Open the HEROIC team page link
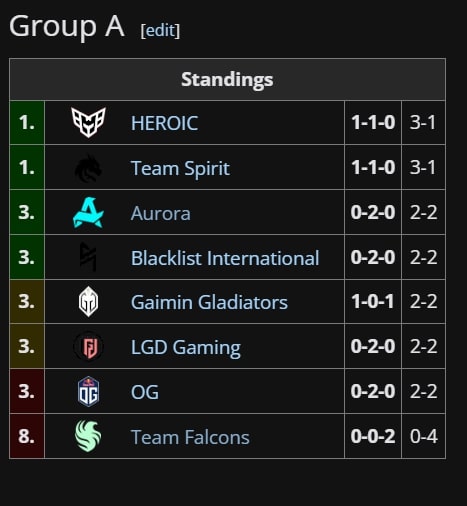Viewport: 467px width, 506px height. click(165, 123)
